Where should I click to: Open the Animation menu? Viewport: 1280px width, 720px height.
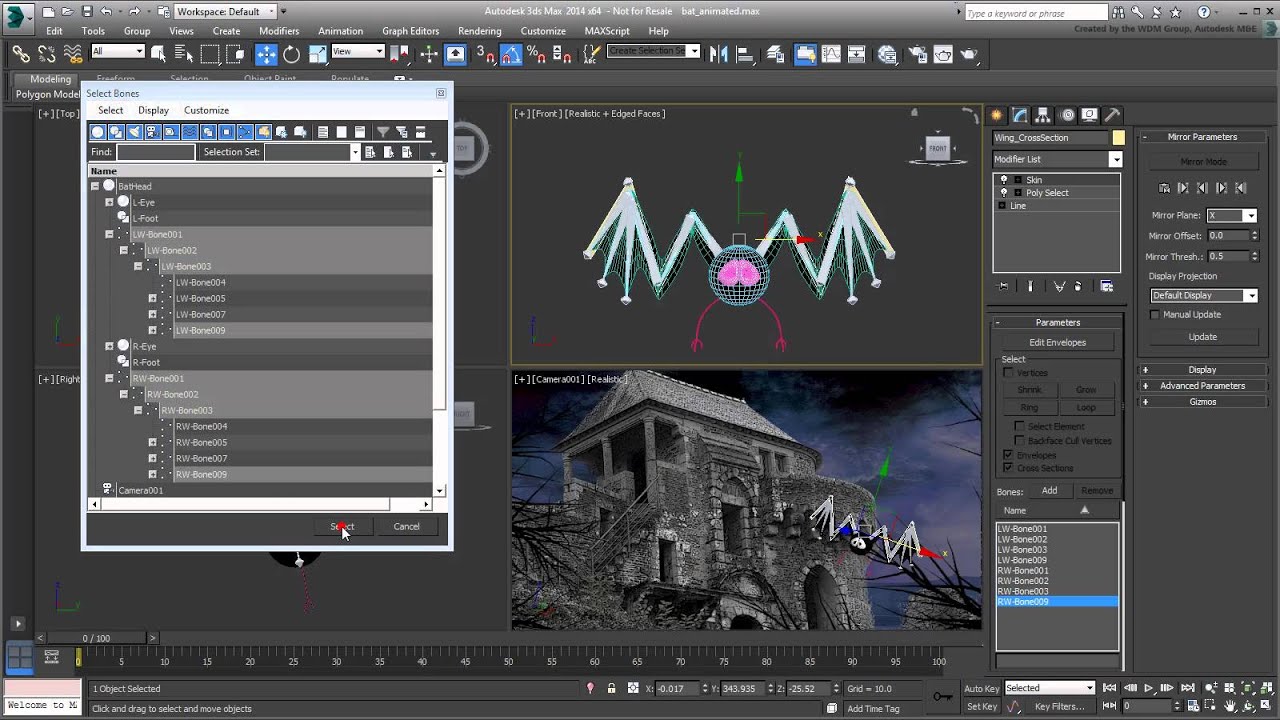click(x=340, y=31)
